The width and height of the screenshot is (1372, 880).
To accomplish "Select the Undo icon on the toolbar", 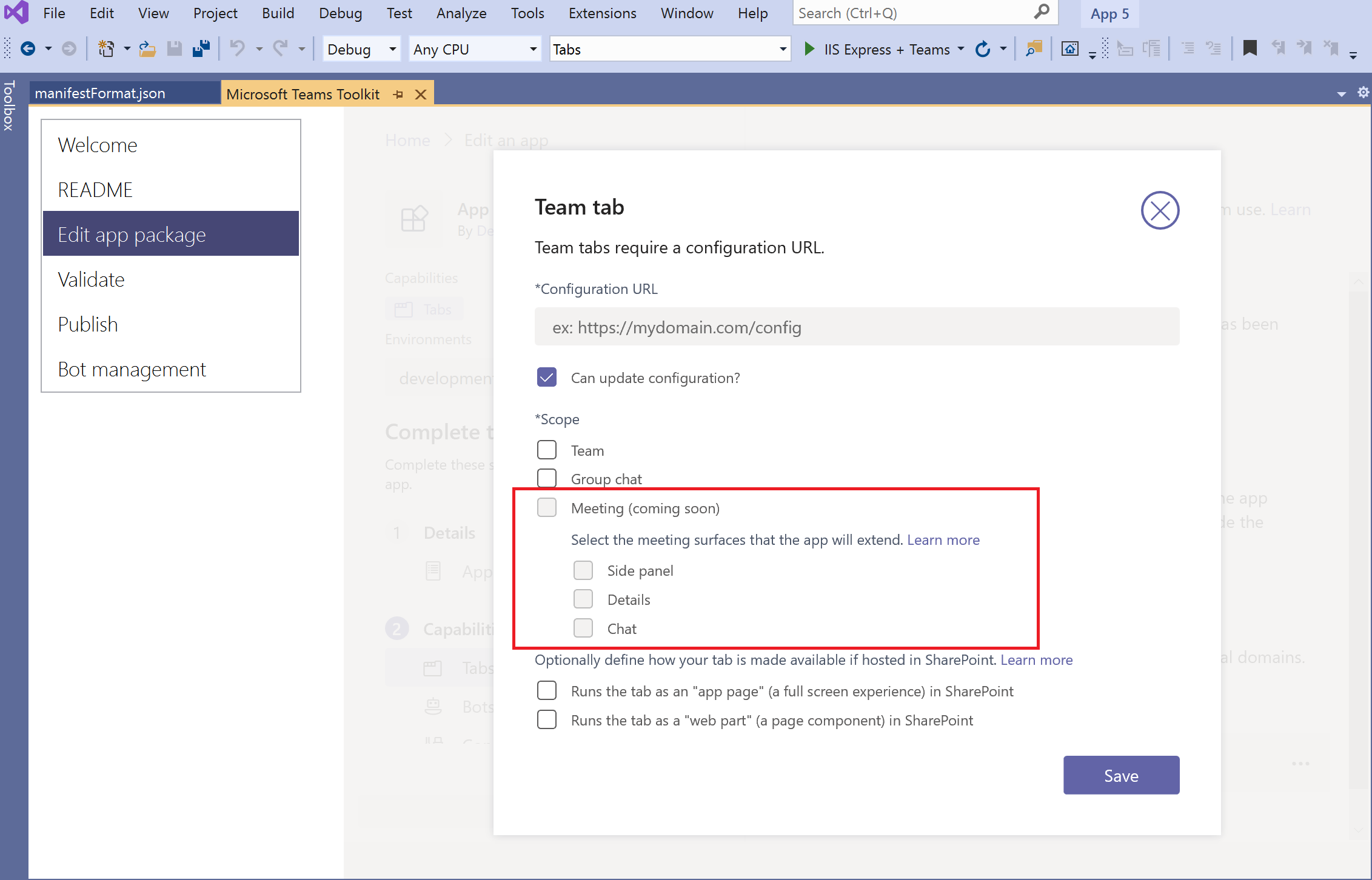I will click(239, 48).
